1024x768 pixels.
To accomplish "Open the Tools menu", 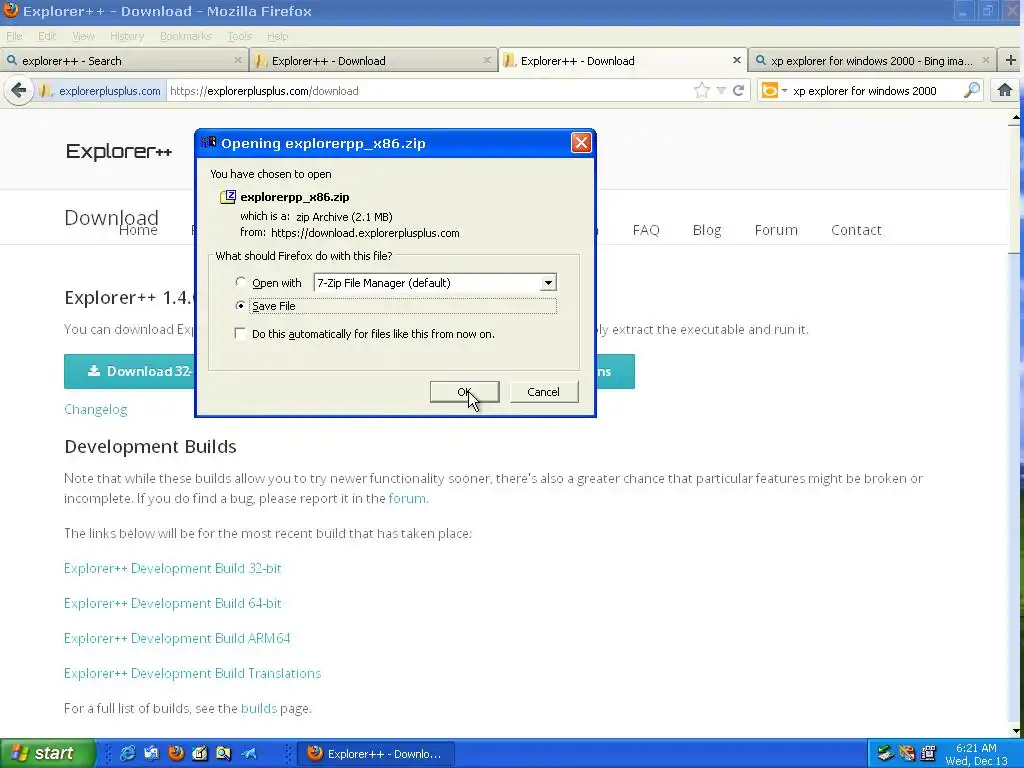I will (239, 36).
